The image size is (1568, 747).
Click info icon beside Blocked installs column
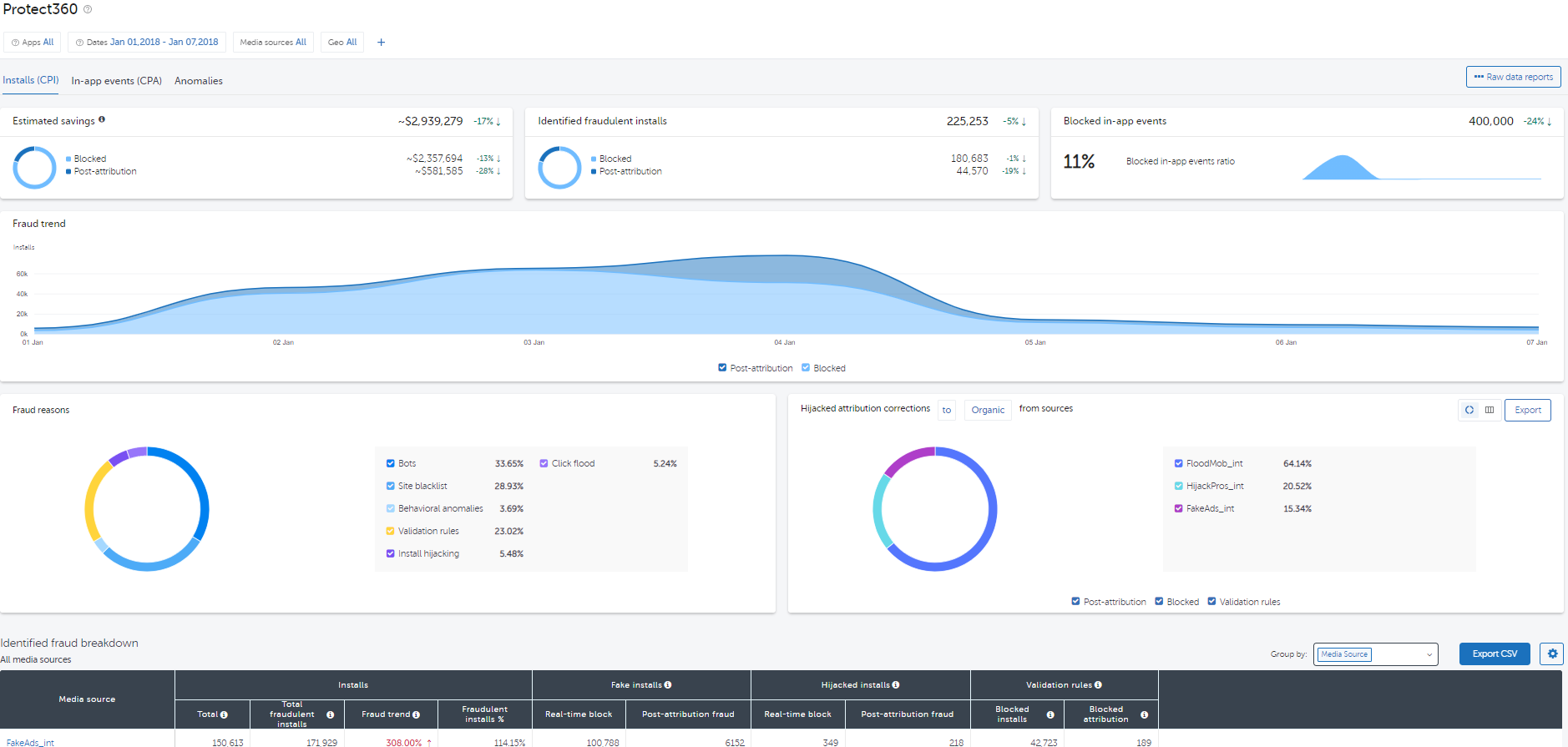(x=1050, y=714)
